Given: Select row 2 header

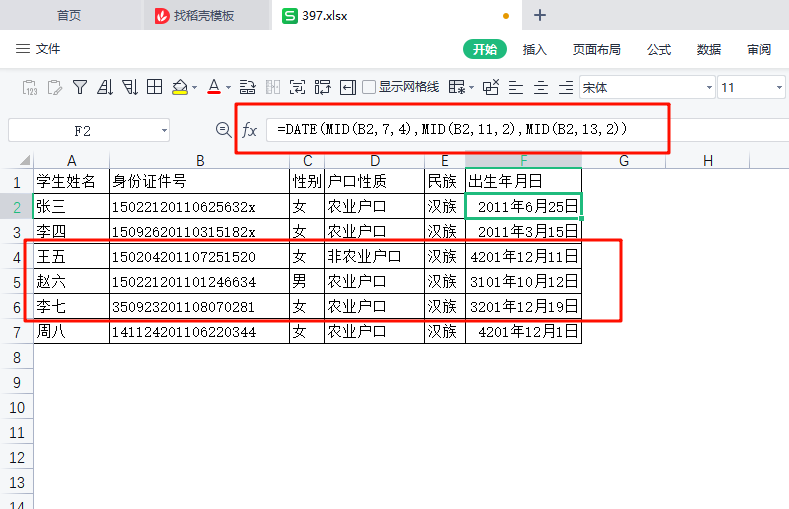Looking at the screenshot, I should coord(17,207).
